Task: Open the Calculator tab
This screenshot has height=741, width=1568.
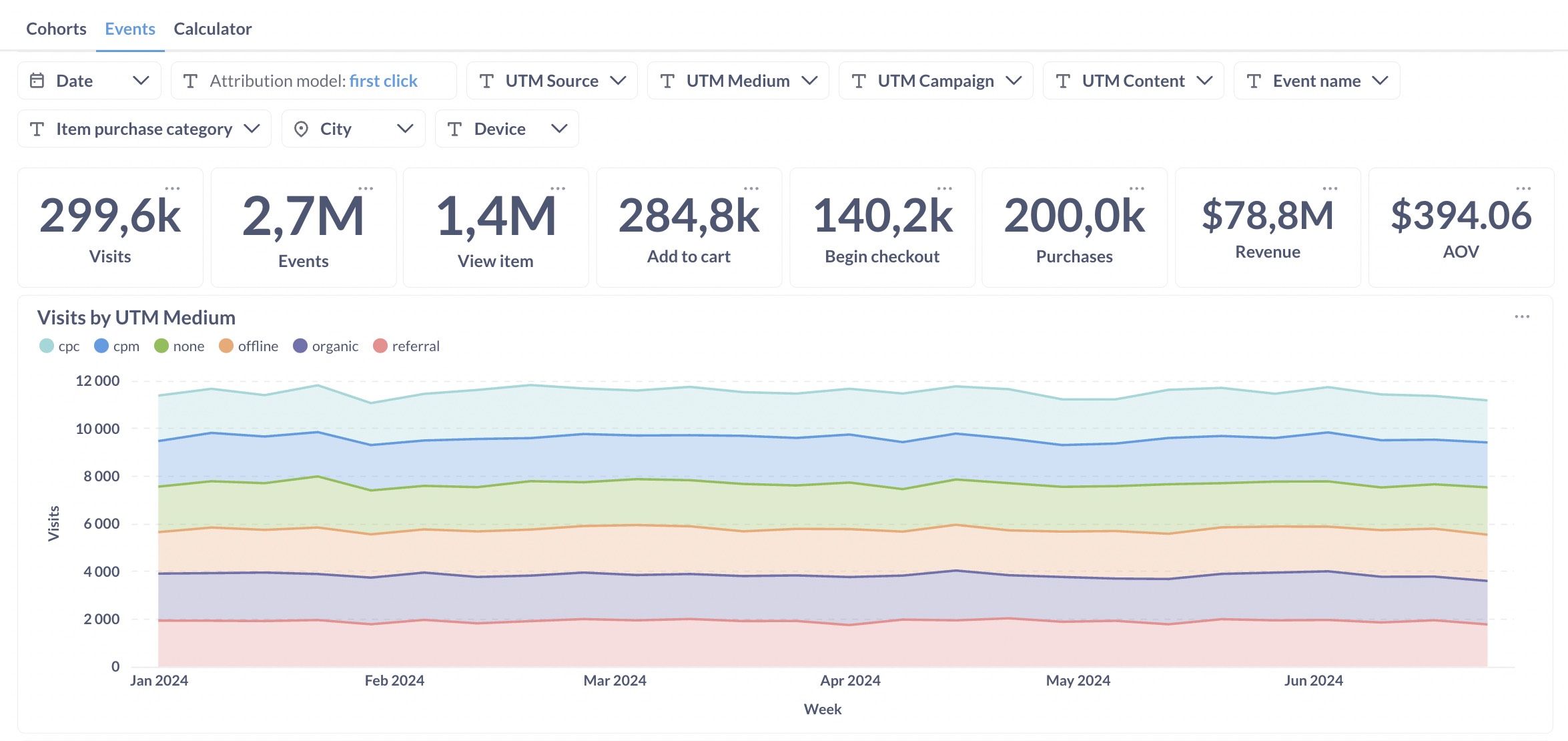Action: pos(212,29)
